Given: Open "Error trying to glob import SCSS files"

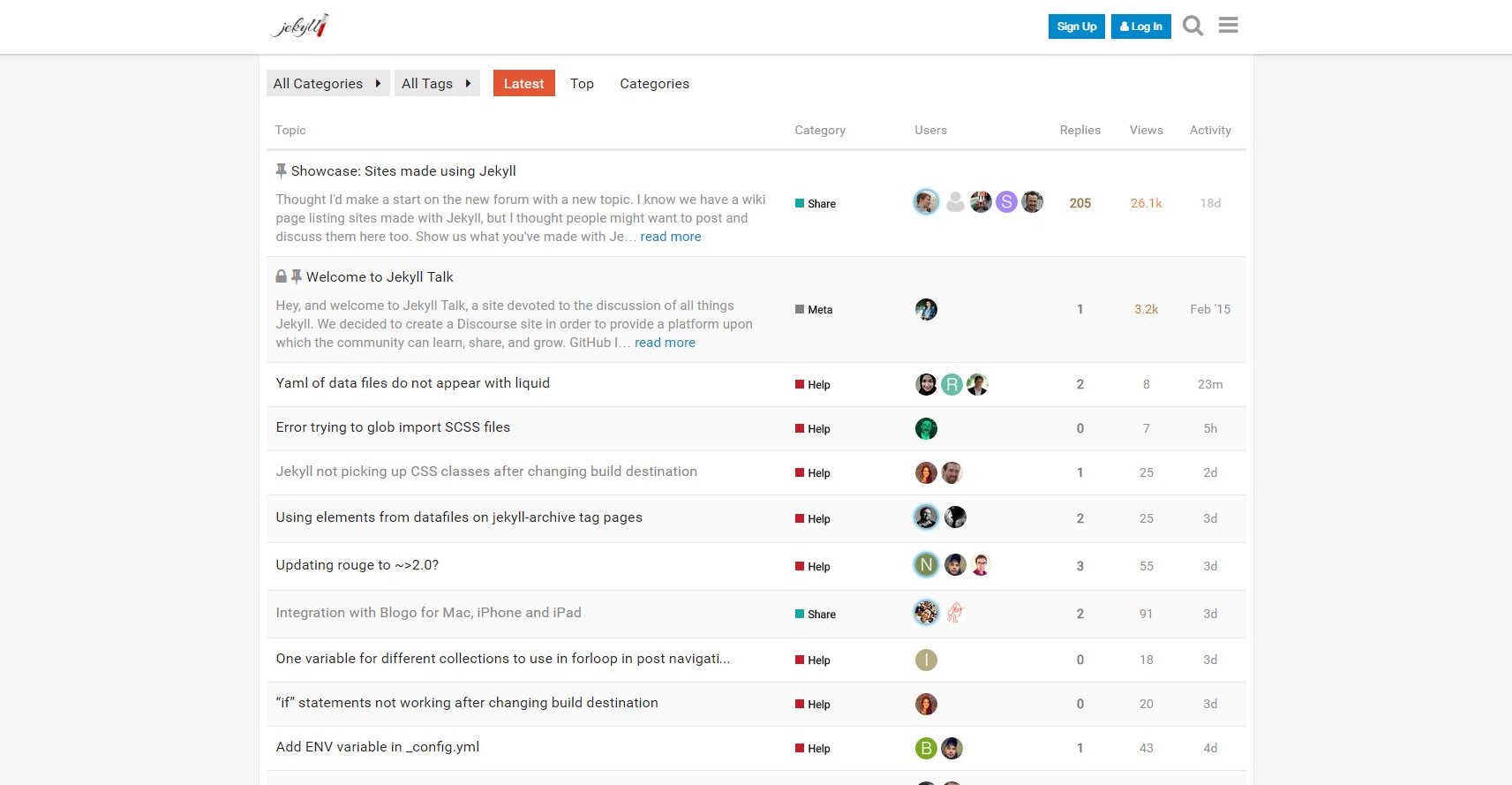Looking at the screenshot, I should (x=393, y=426).
